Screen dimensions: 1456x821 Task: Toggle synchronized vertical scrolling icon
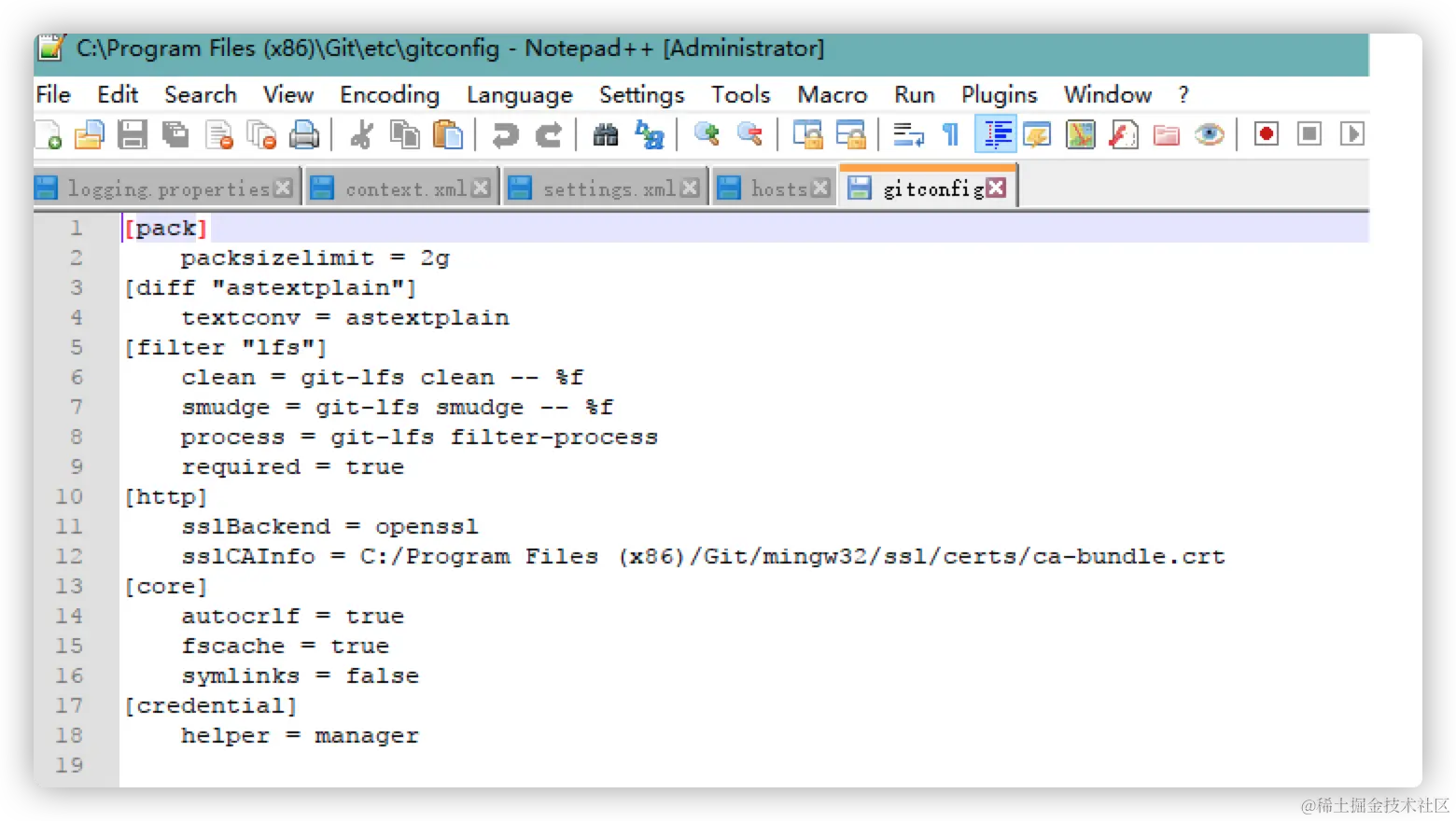click(807, 135)
